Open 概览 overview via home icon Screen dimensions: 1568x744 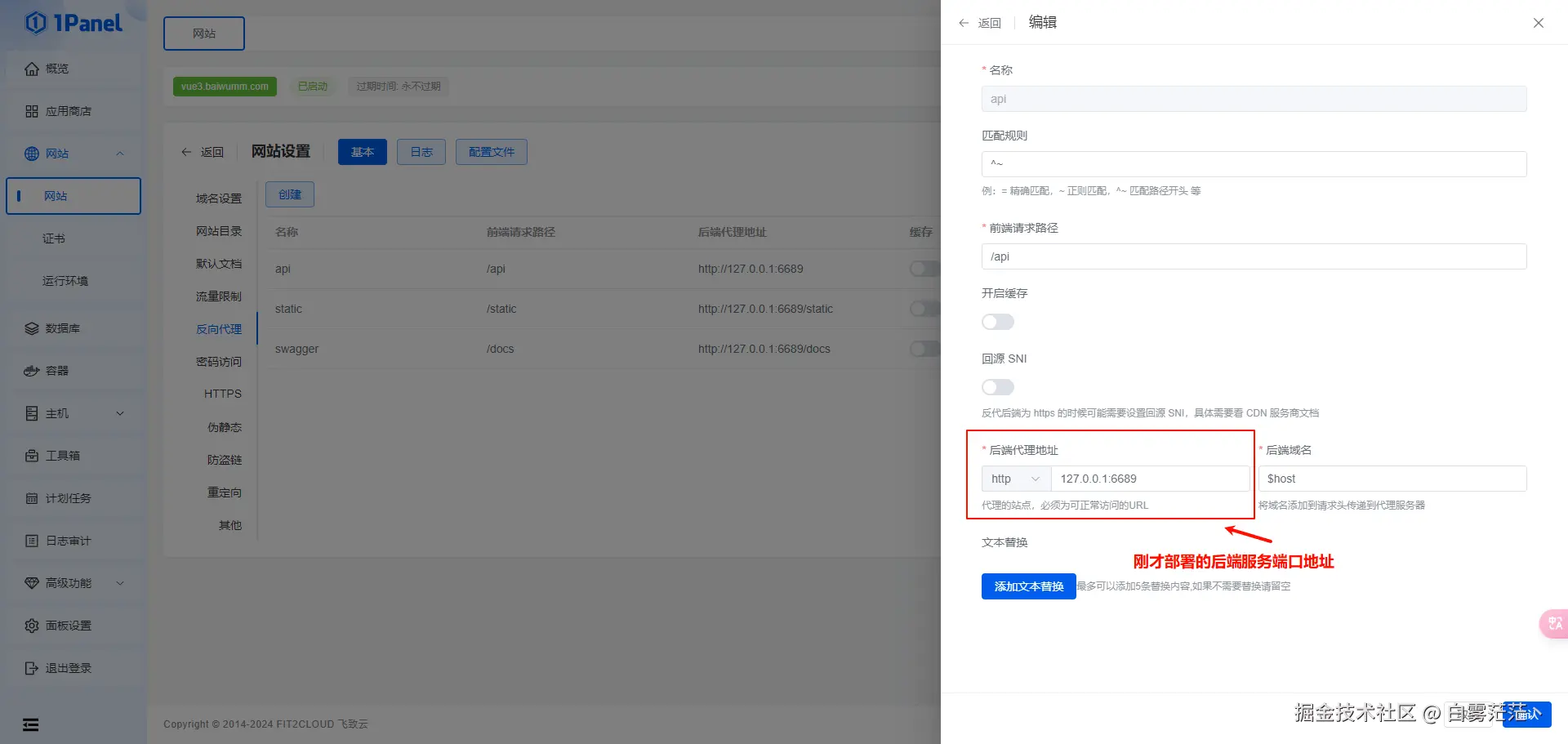32,69
